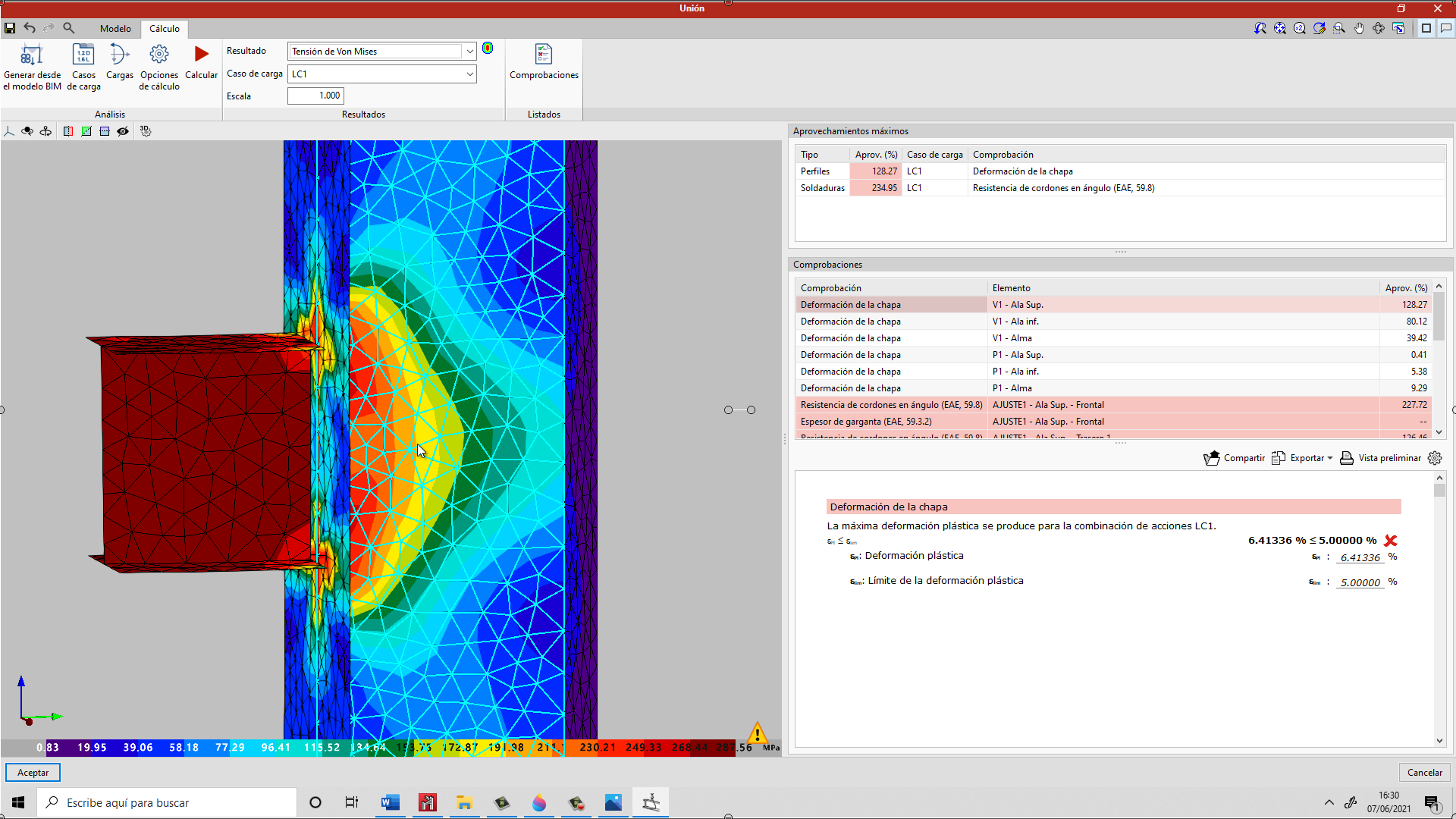Viewport: 1456px width, 819px height.
Task: Click the Compartir button
Action: [x=1234, y=458]
